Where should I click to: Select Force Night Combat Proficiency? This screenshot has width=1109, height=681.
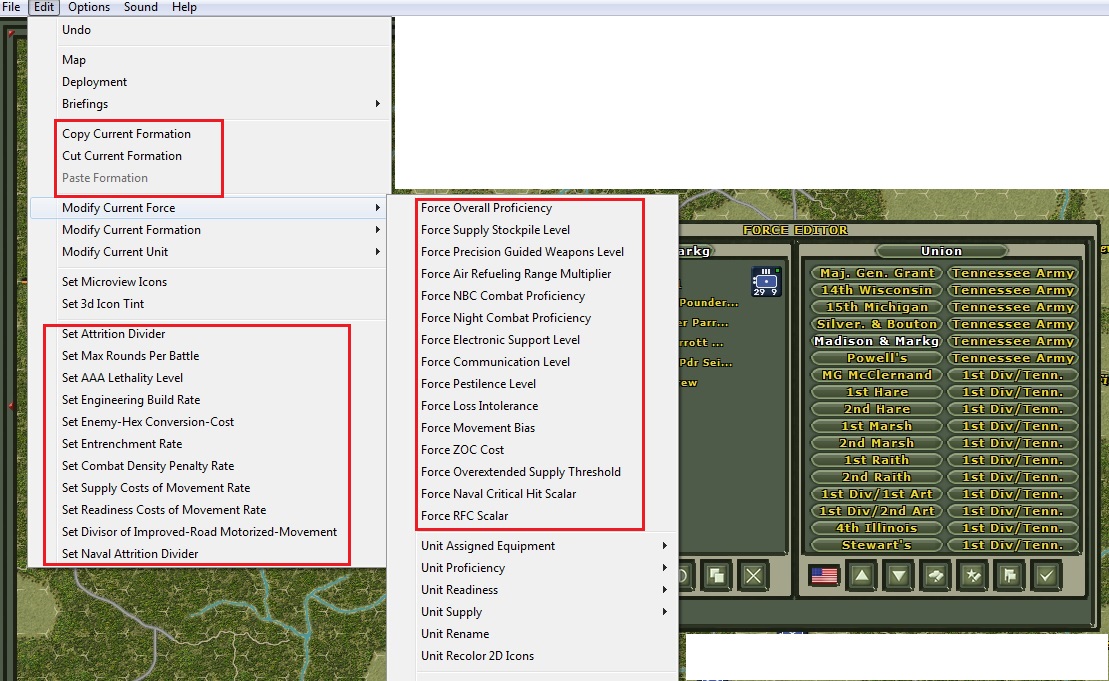tap(506, 318)
